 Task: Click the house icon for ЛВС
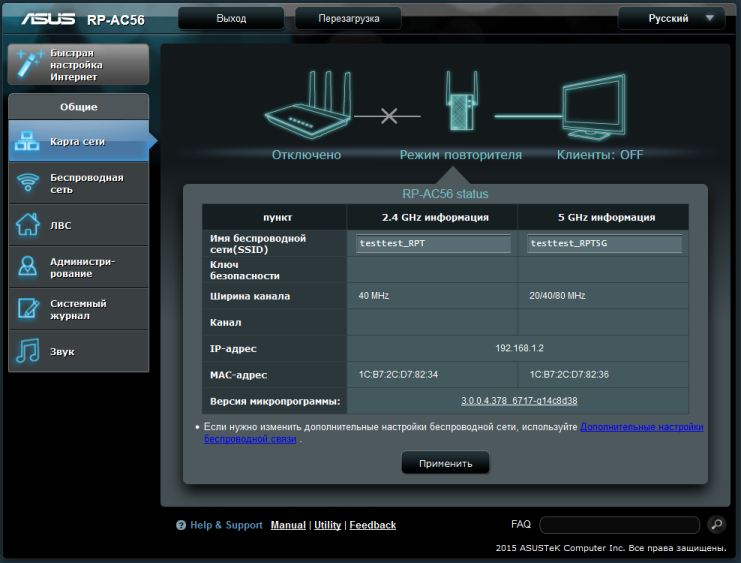[x=28, y=225]
